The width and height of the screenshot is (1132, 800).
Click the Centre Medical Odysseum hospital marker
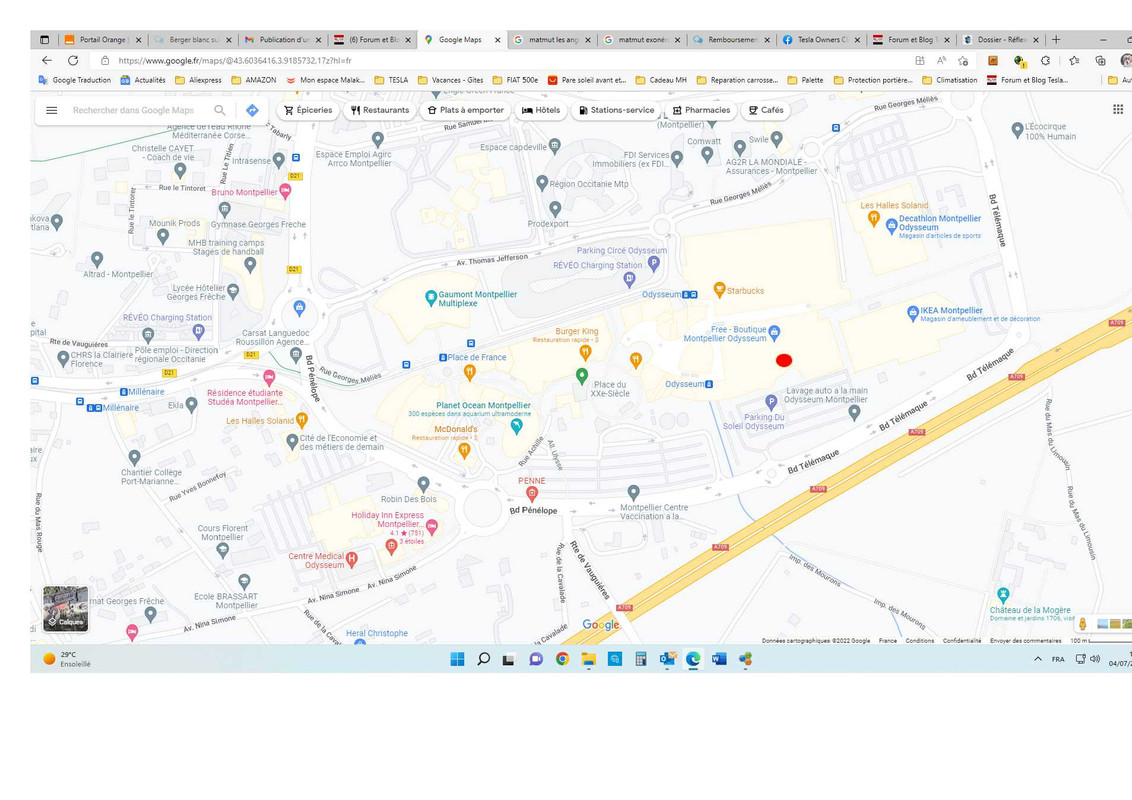[352, 559]
